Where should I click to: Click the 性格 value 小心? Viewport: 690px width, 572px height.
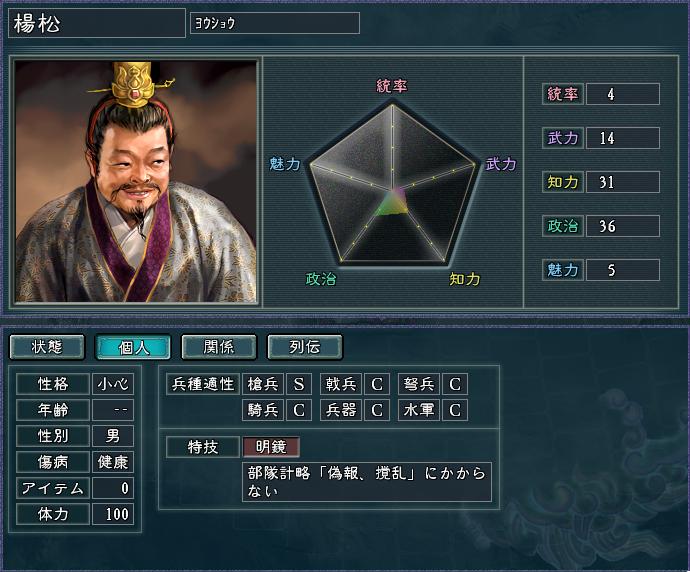tap(113, 384)
